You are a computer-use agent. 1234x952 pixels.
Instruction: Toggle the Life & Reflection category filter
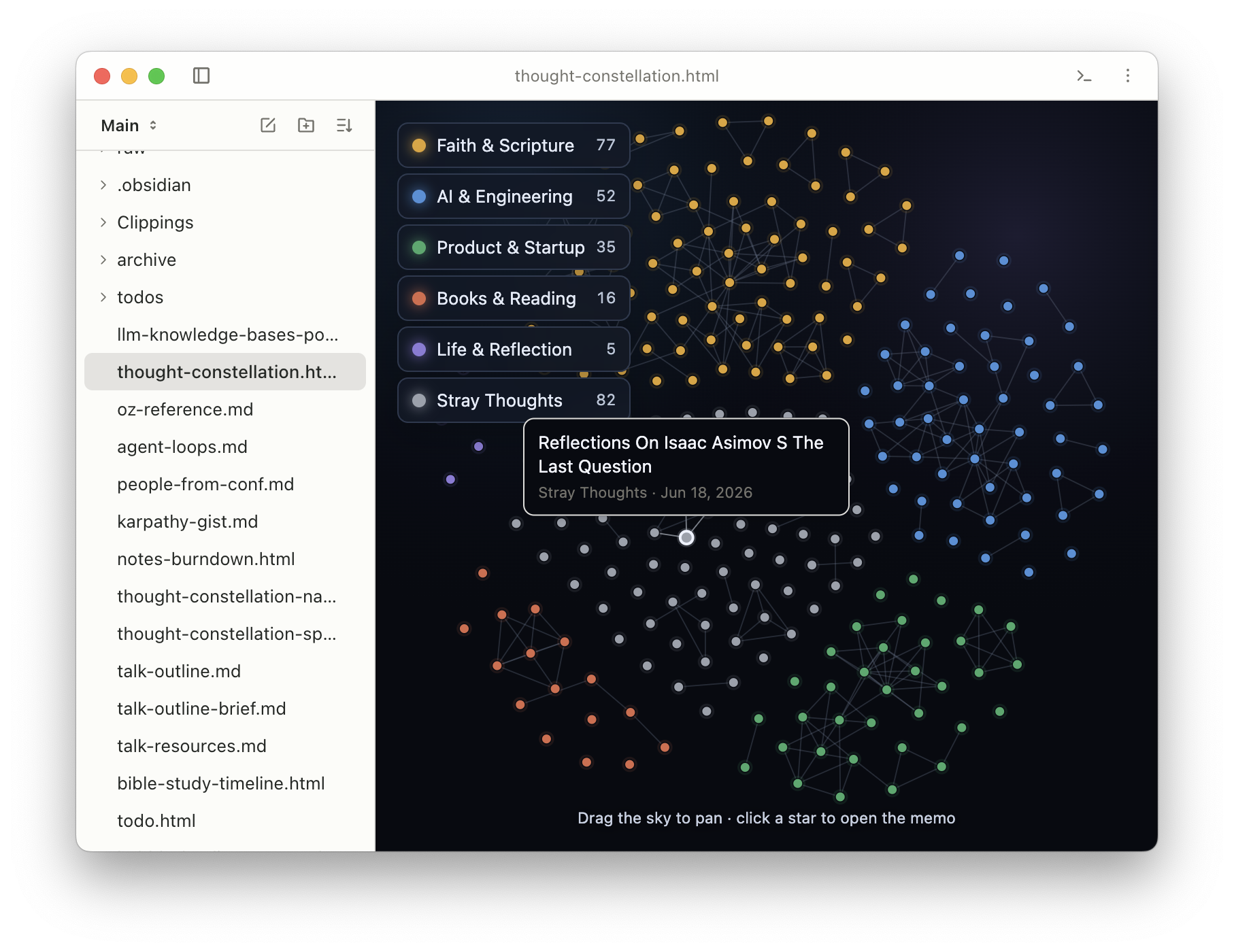click(514, 350)
